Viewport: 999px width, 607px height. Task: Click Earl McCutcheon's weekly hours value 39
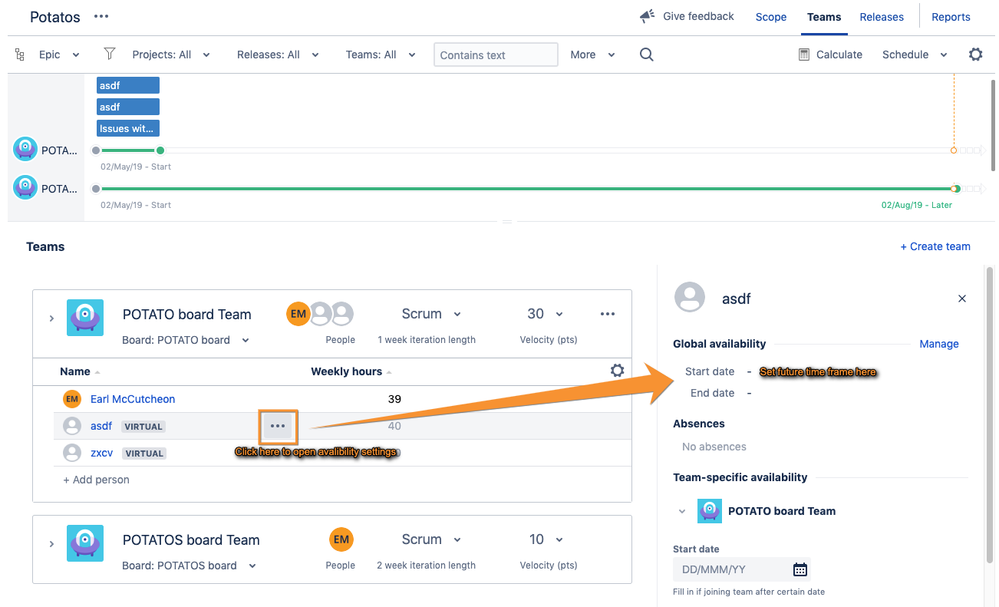tap(394, 399)
